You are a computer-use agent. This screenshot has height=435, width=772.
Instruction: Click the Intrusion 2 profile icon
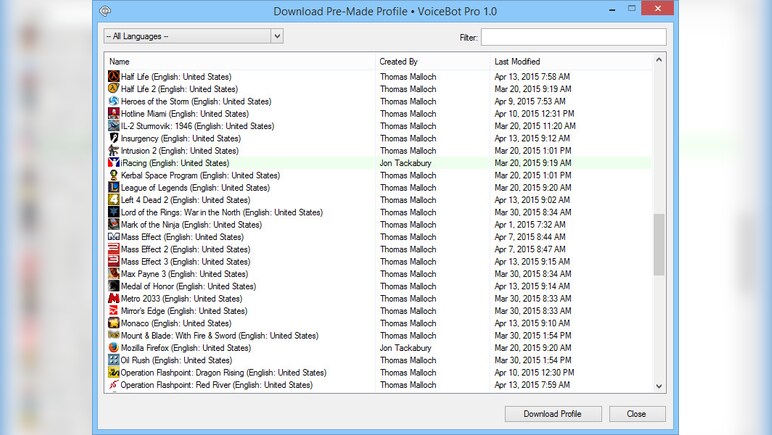(x=114, y=150)
